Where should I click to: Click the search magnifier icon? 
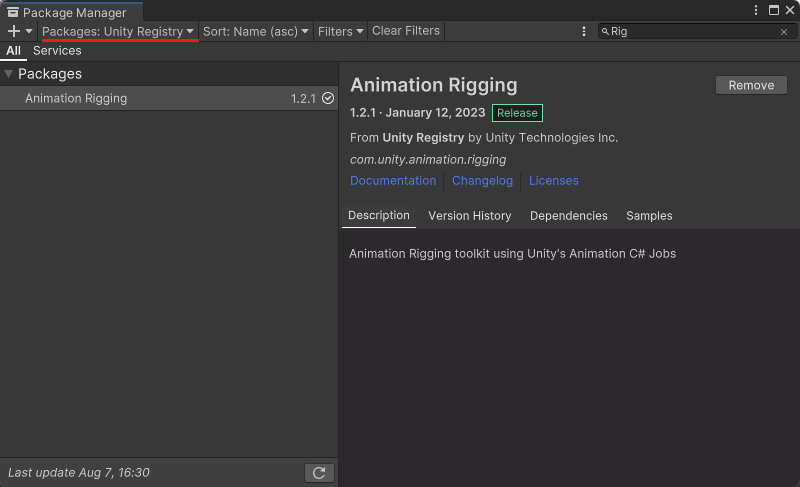coord(605,32)
